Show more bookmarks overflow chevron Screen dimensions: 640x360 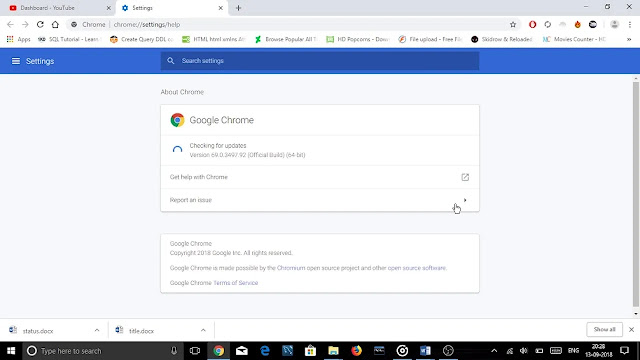(629, 39)
